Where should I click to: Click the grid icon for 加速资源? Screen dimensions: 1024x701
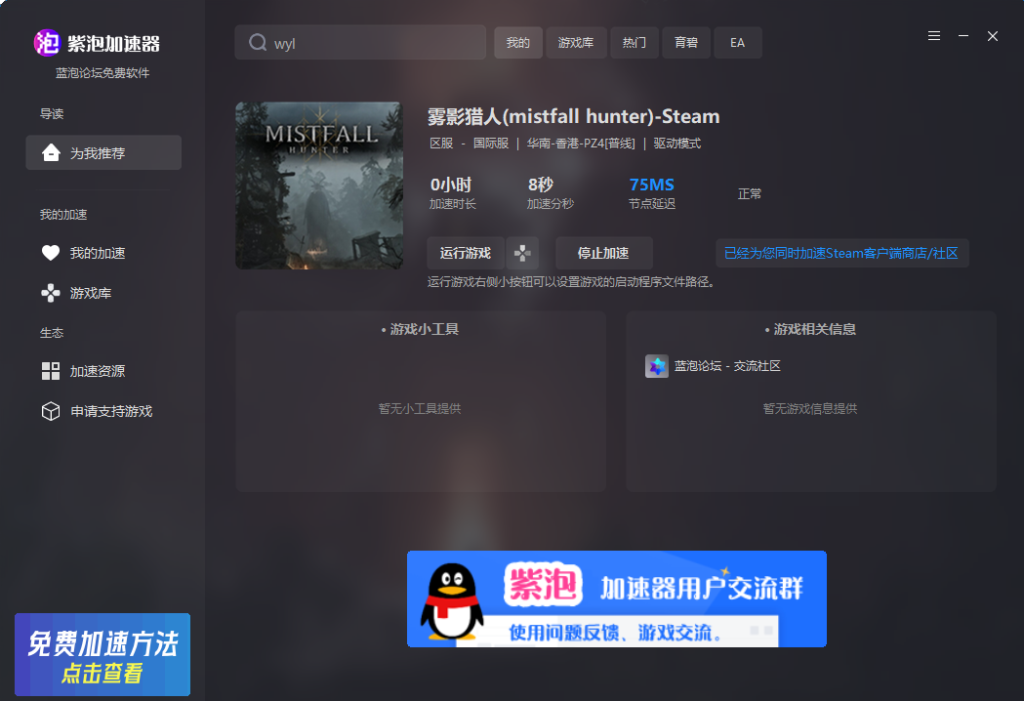coord(51,371)
